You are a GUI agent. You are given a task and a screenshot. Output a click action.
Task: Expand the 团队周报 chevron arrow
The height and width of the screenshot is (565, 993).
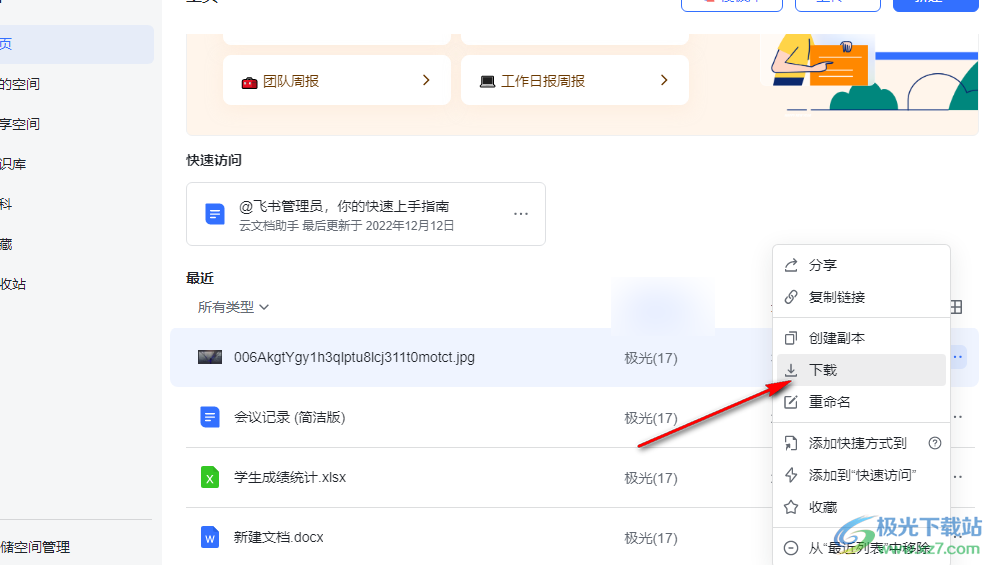point(426,80)
